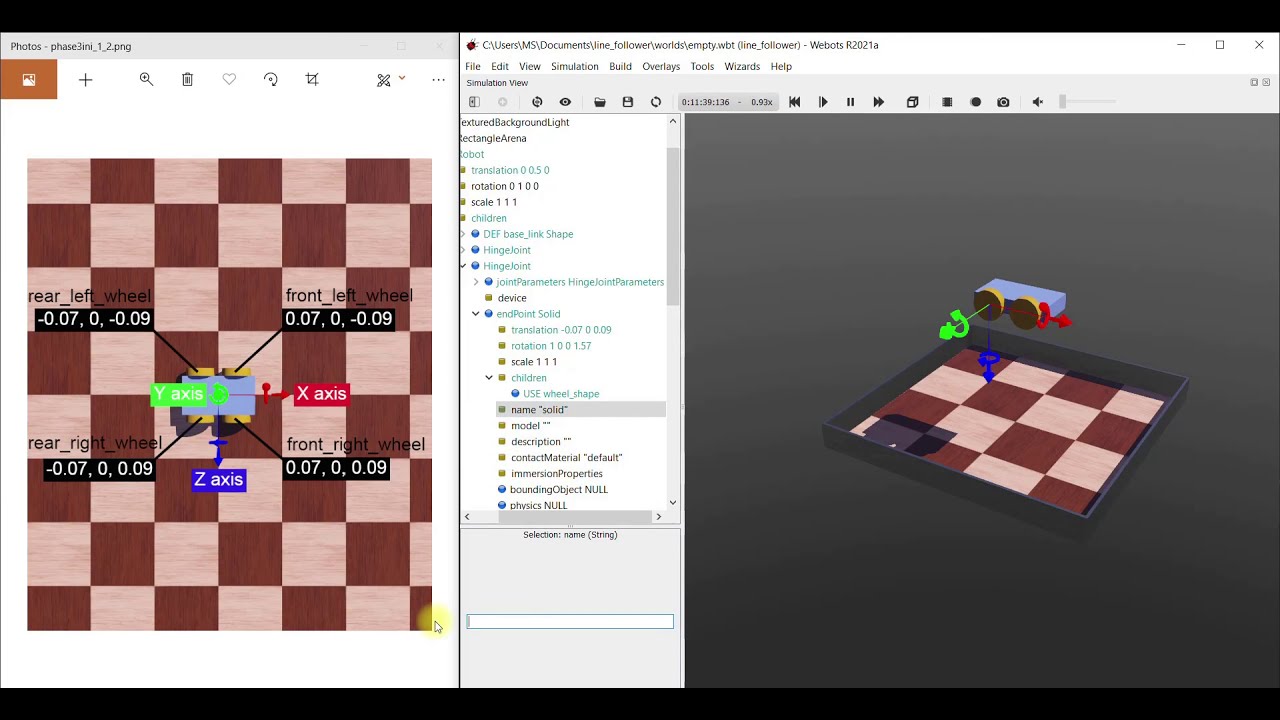Reset the simulation to the beginning
This screenshot has width=1280, height=720.
click(795, 102)
